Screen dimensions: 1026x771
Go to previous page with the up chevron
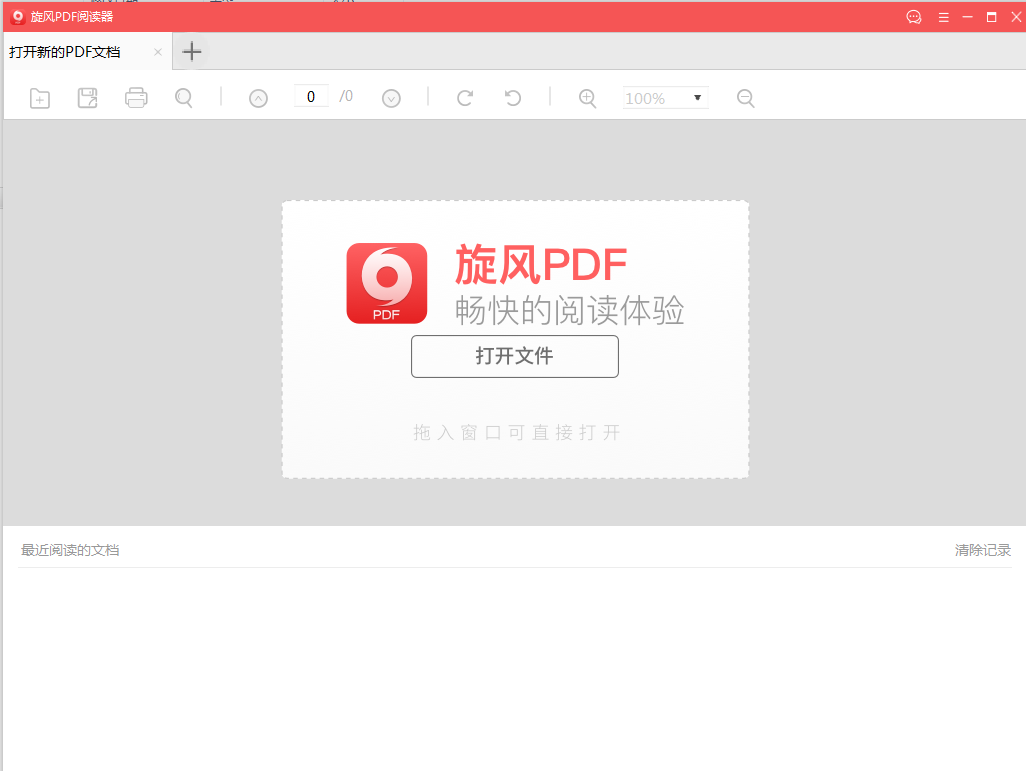click(258, 97)
